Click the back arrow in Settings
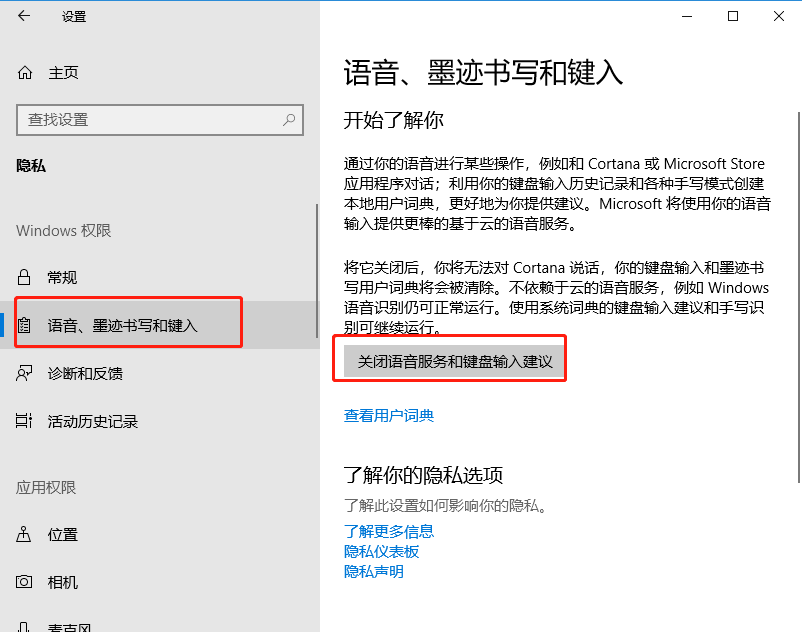This screenshot has height=632, width=802. click(24, 16)
